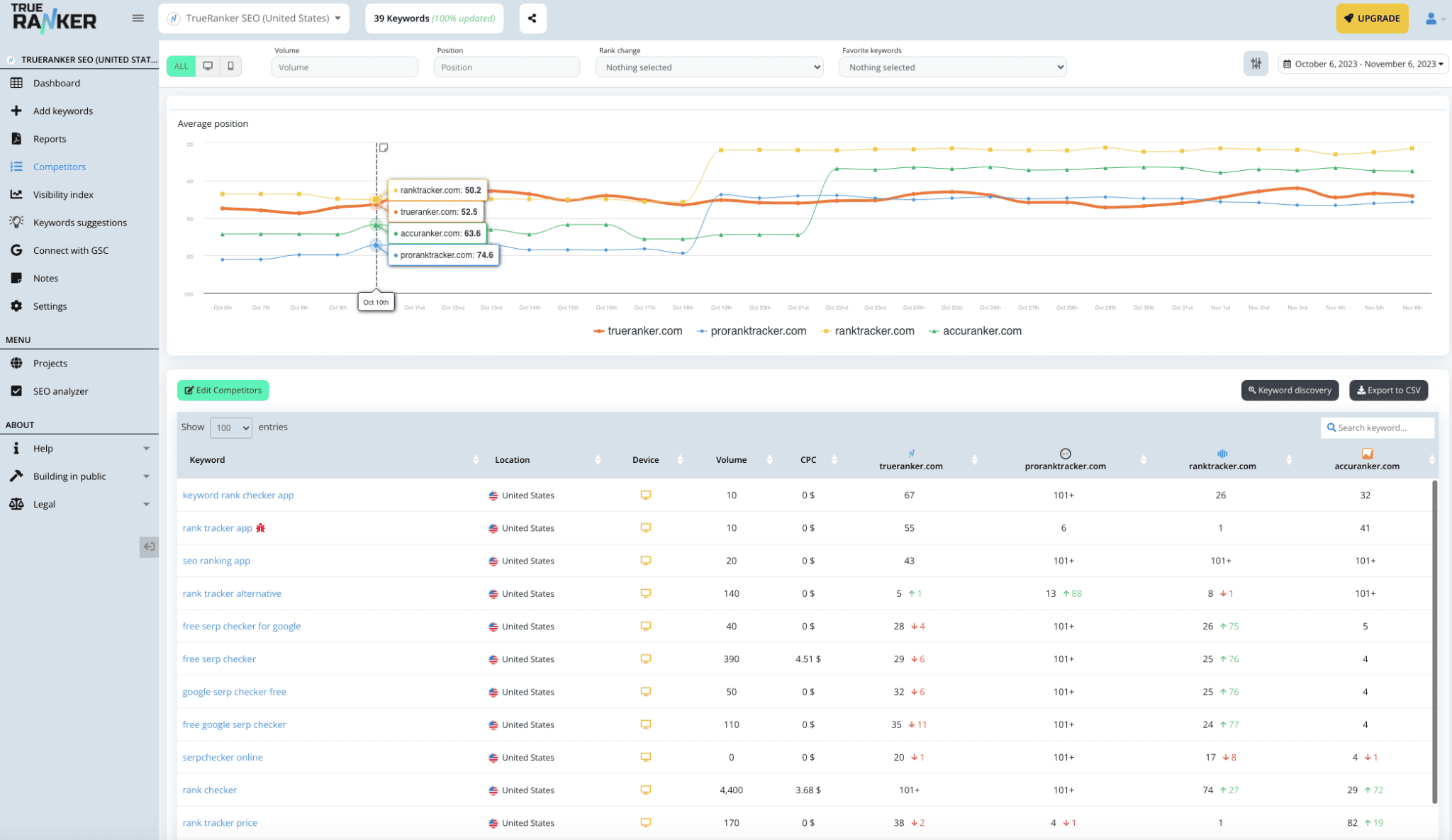Click the Volume filter input
The height and width of the screenshot is (840, 1452).
(x=345, y=67)
